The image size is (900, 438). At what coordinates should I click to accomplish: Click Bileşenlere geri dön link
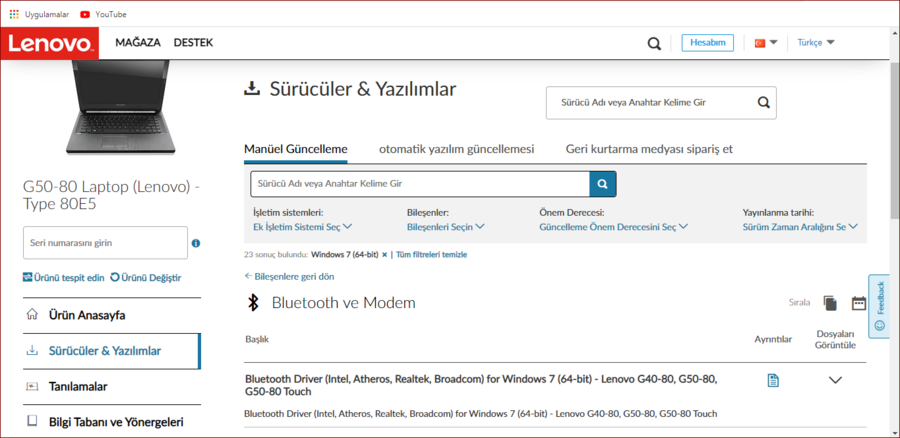coord(289,277)
